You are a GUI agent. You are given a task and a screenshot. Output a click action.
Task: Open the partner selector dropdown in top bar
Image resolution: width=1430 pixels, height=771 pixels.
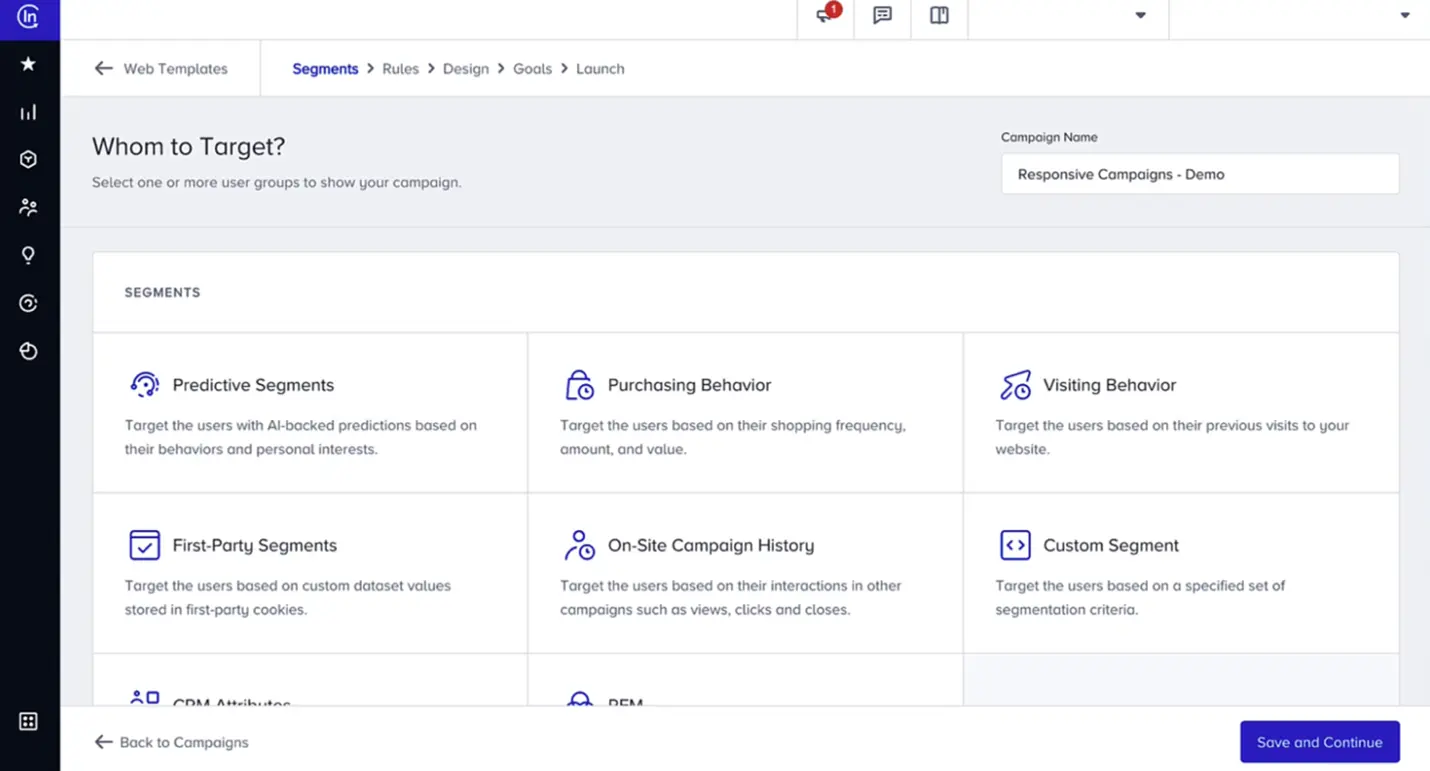click(1140, 17)
